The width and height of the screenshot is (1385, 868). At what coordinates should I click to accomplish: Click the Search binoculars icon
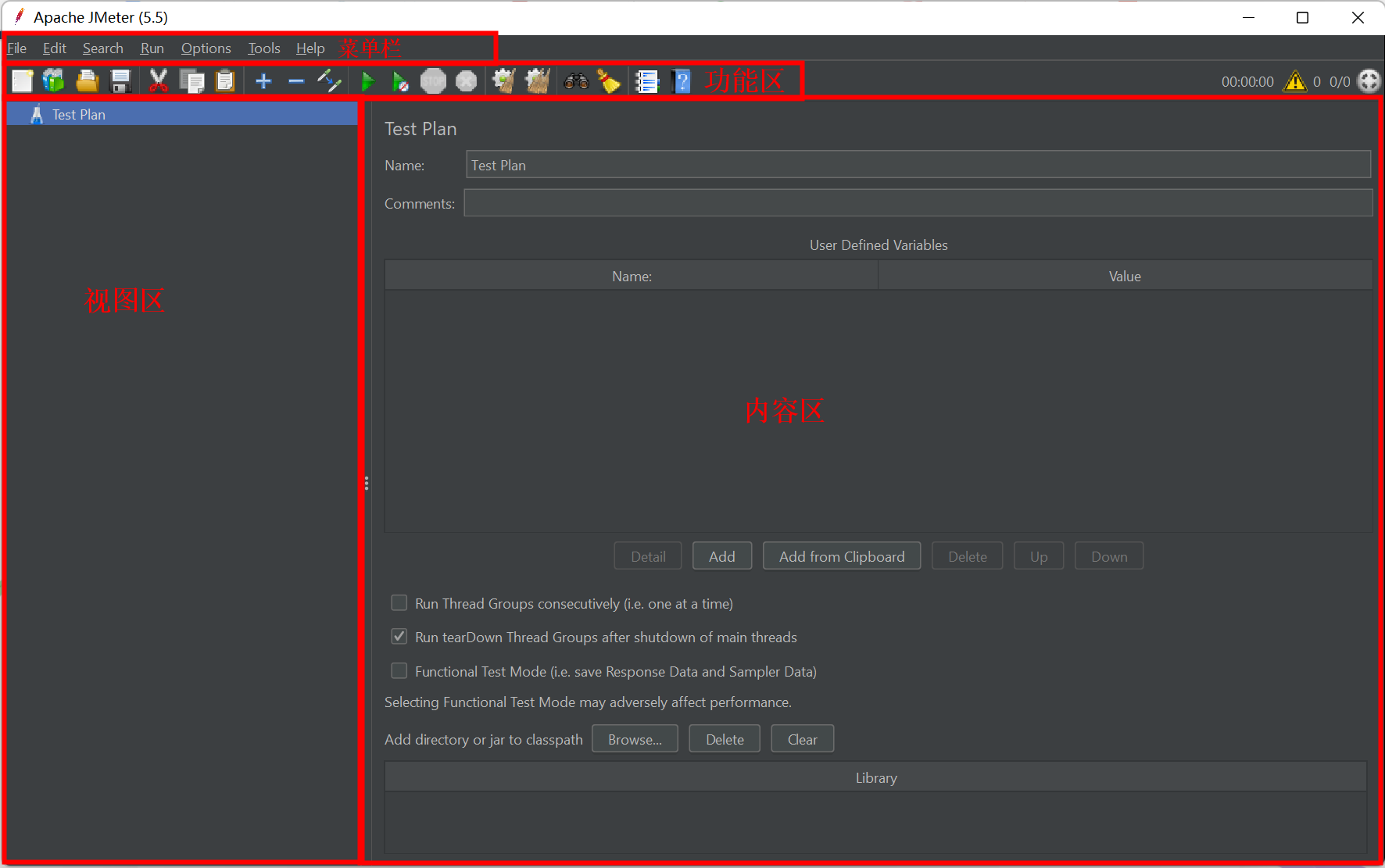pos(576,80)
